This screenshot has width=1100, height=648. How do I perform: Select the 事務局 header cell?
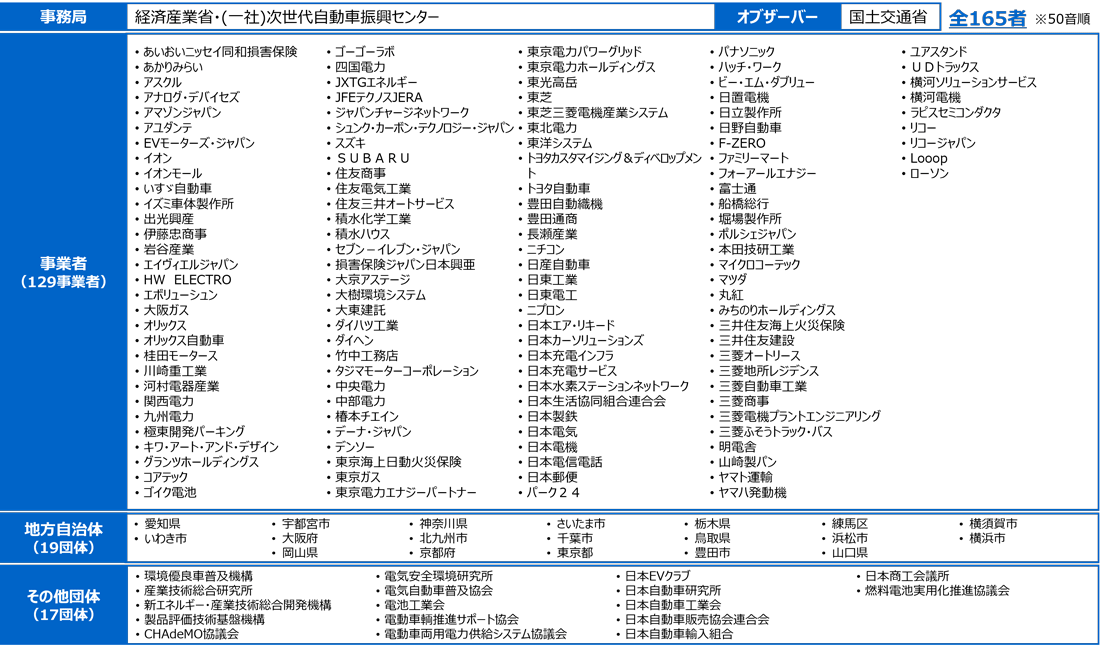(x=62, y=18)
